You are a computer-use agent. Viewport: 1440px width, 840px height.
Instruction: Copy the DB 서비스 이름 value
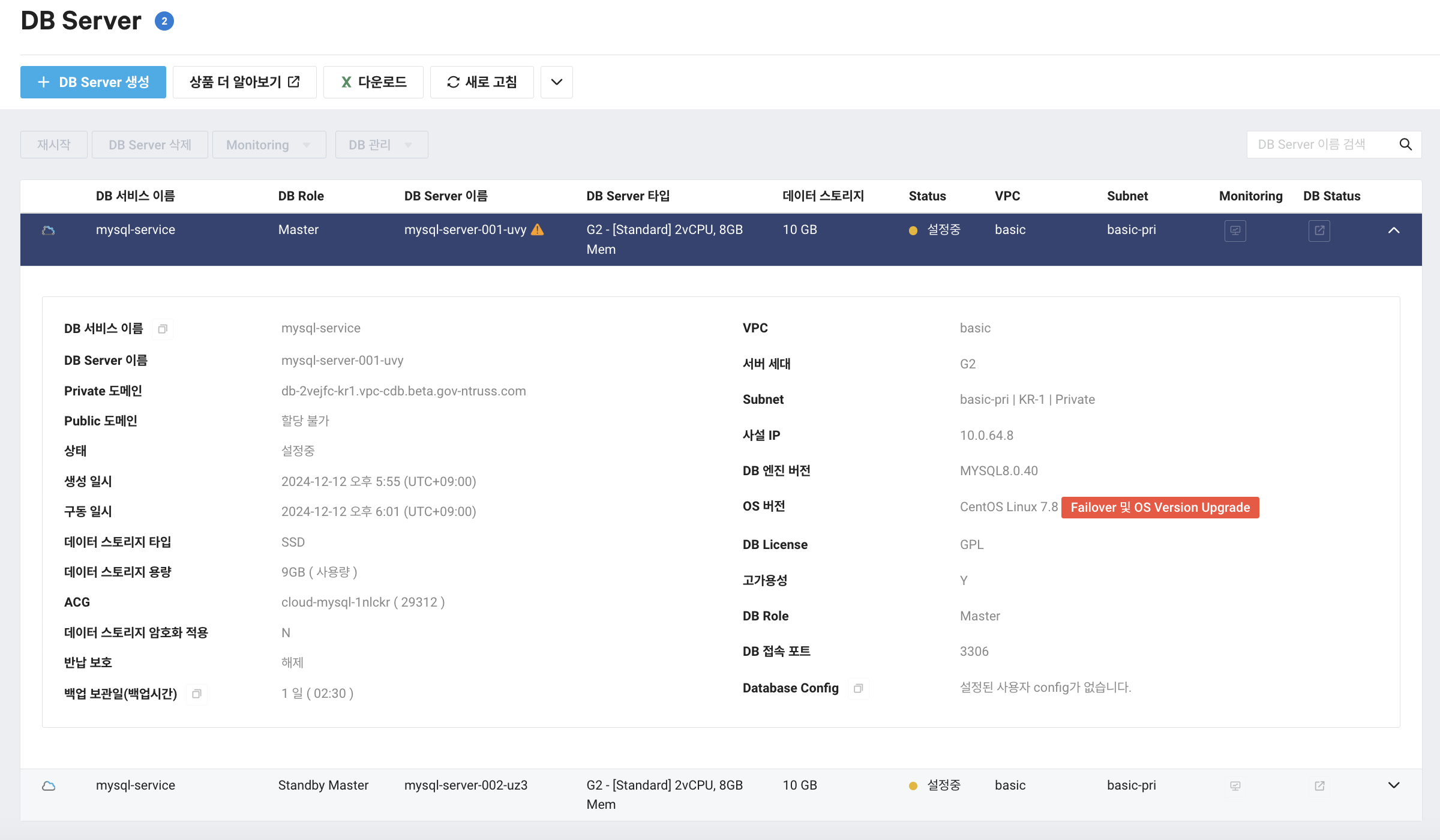point(162,329)
